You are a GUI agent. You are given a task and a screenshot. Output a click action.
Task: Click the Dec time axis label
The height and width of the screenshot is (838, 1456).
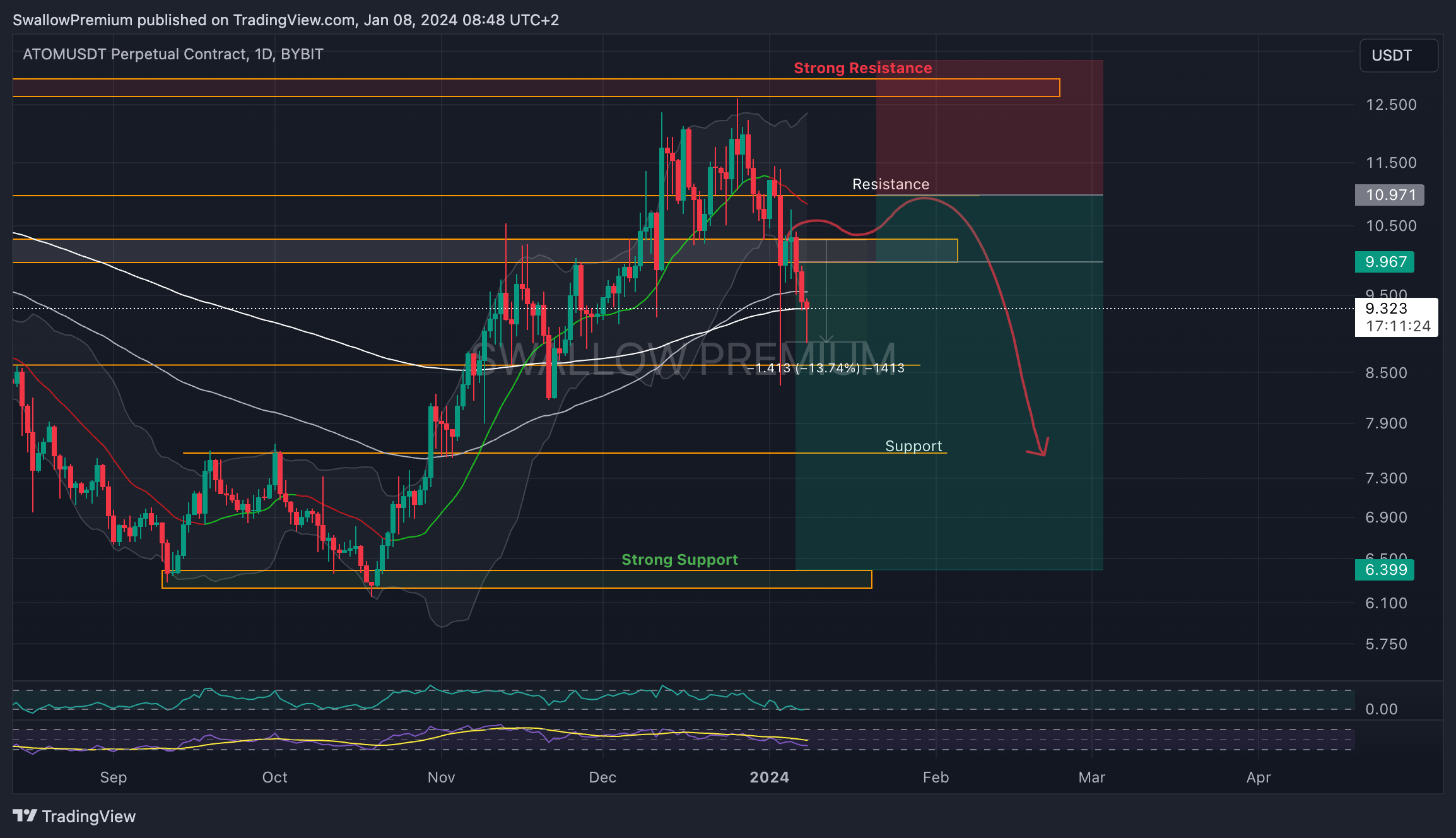click(602, 777)
